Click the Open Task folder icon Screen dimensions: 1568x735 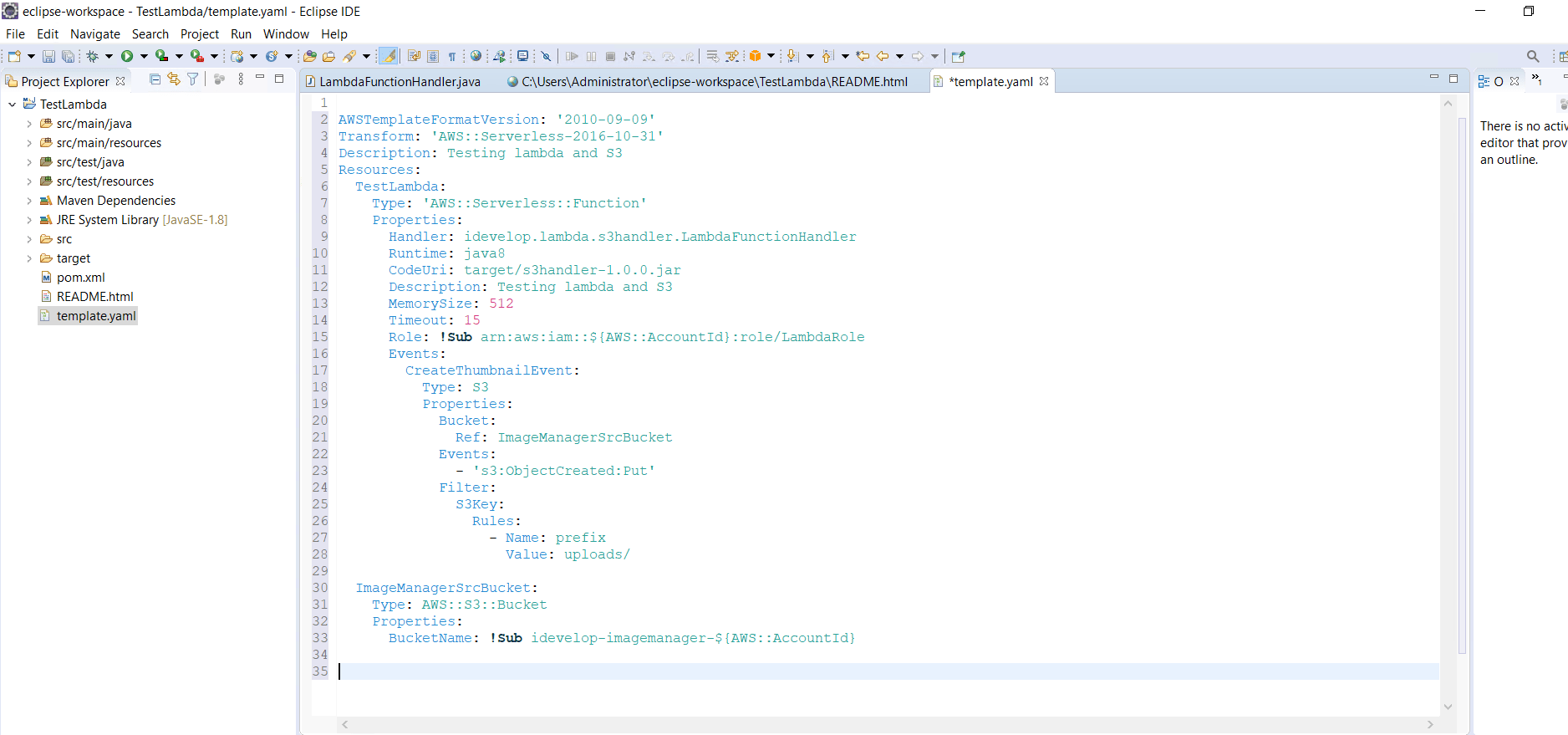[328, 56]
